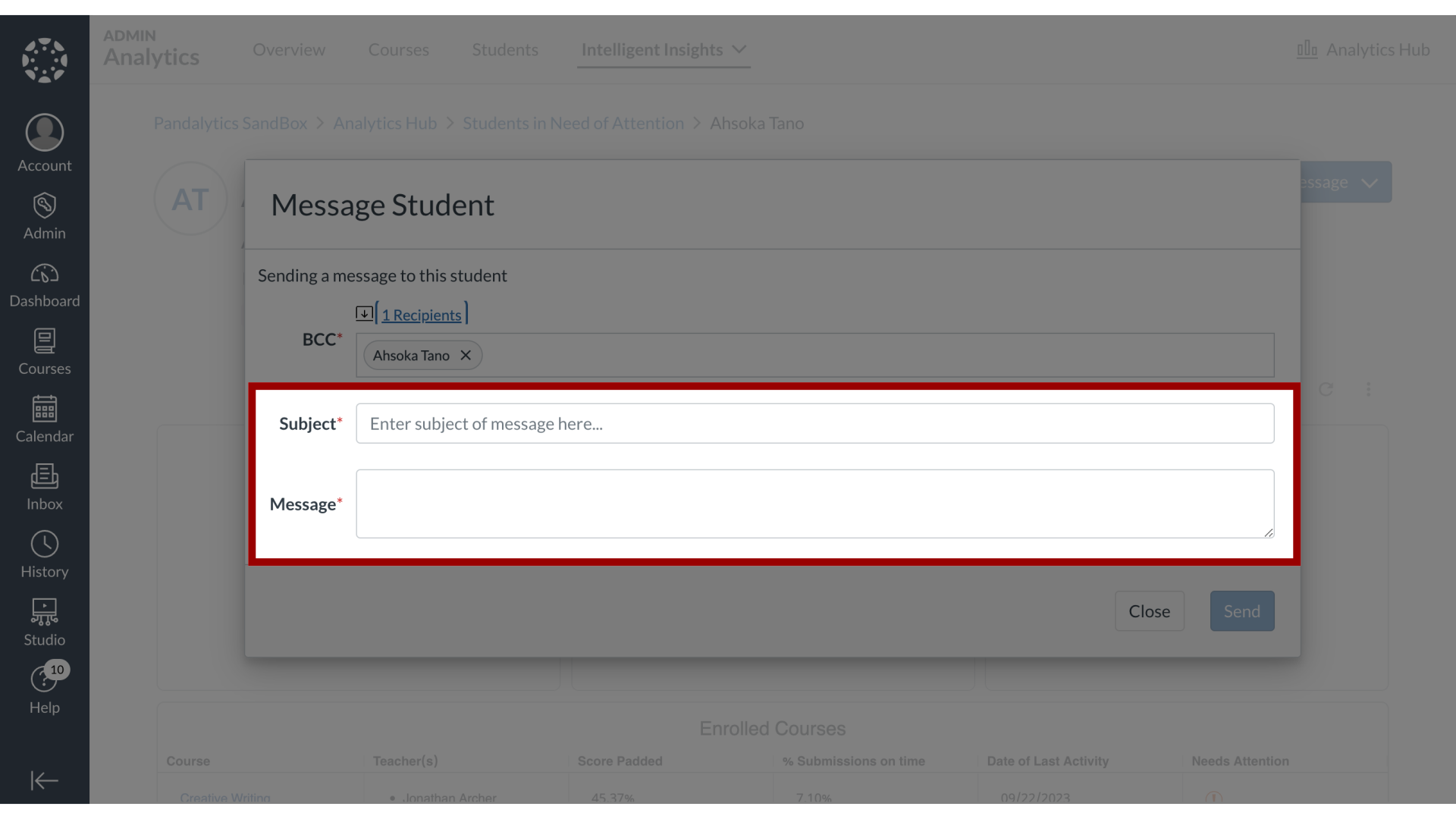This screenshot has width=1456, height=819.
Task: Go to Analytics Hub breadcrumb
Action: click(385, 123)
